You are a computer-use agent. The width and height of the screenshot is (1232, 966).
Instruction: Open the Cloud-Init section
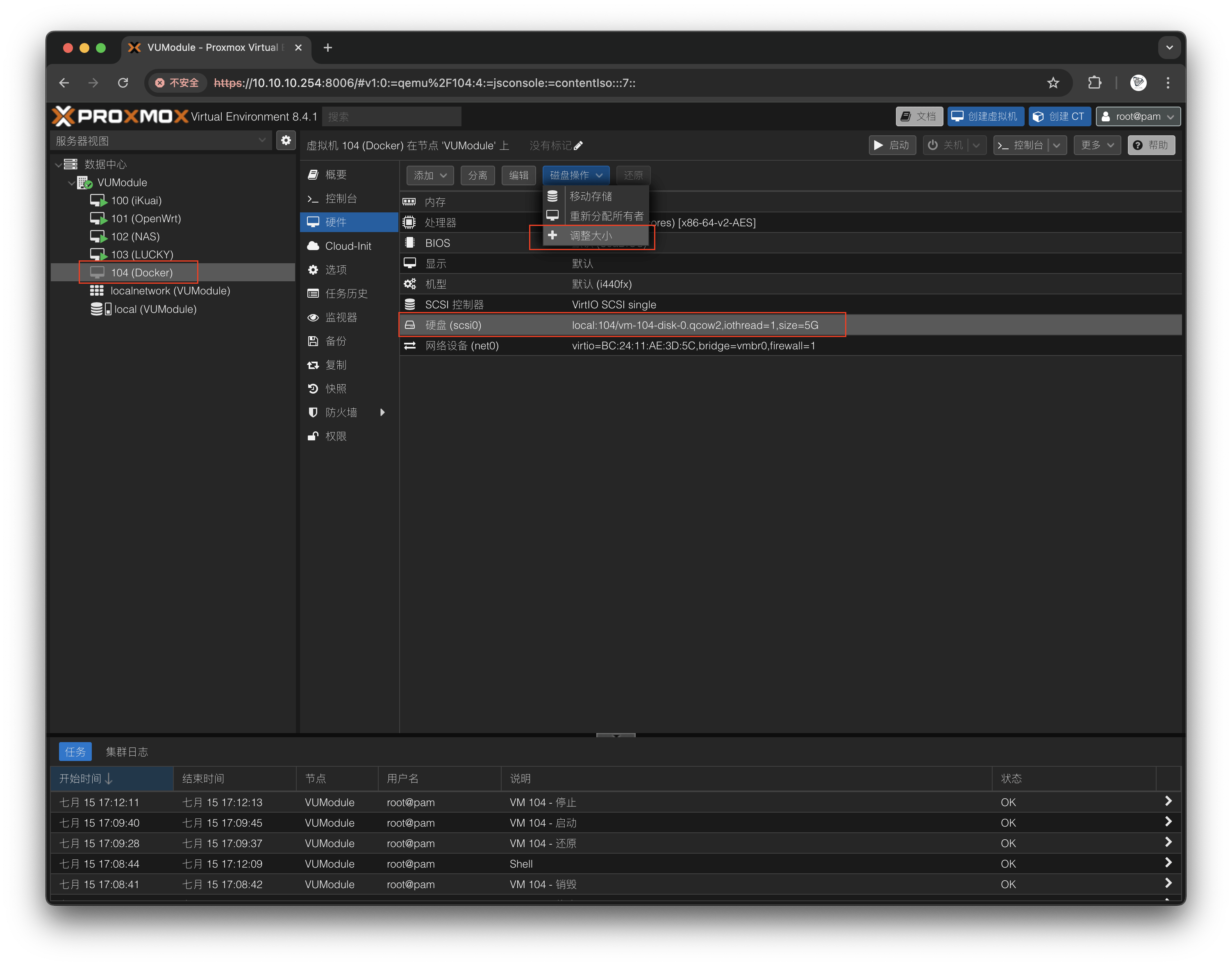coord(348,246)
